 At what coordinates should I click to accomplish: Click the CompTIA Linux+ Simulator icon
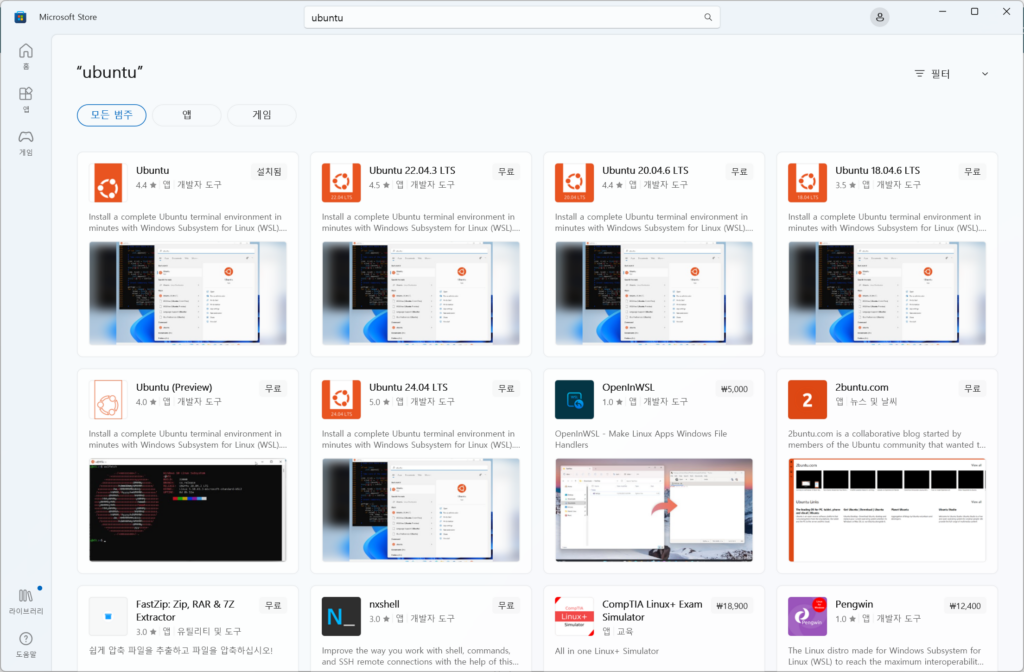click(574, 616)
